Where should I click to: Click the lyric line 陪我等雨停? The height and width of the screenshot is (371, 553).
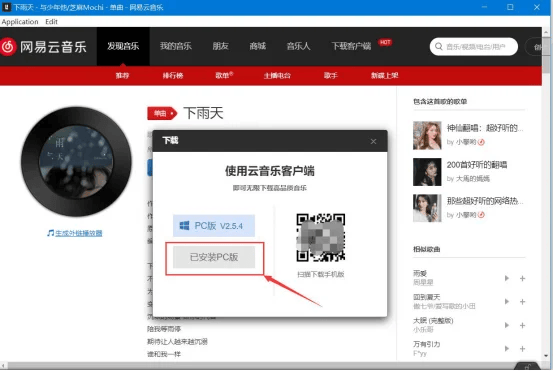point(164,329)
